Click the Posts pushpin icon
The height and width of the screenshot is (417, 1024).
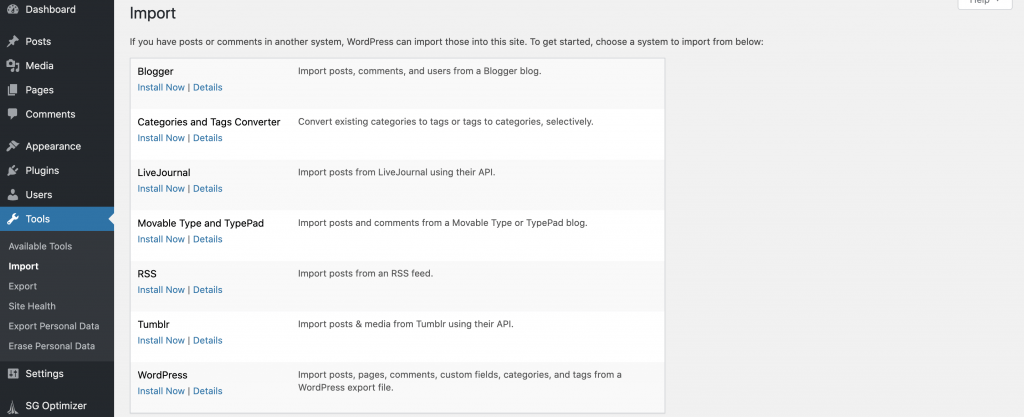point(12,41)
